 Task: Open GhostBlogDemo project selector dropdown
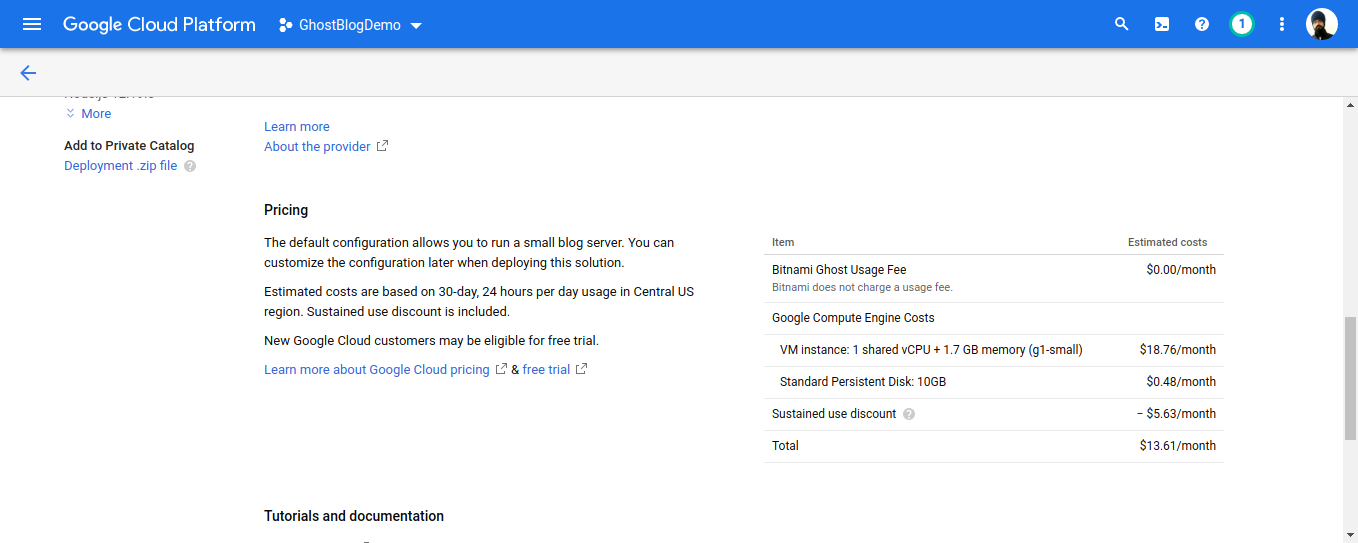click(x=350, y=25)
